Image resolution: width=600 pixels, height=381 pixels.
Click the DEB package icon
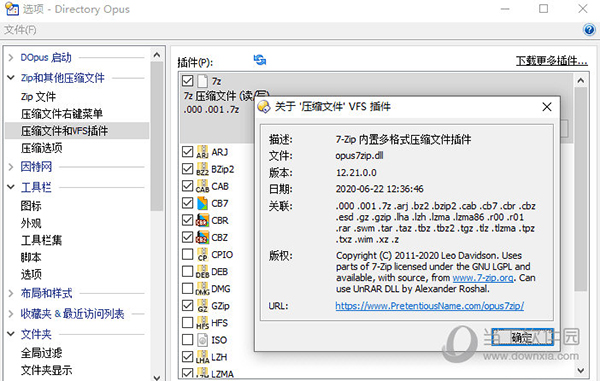[202, 272]
